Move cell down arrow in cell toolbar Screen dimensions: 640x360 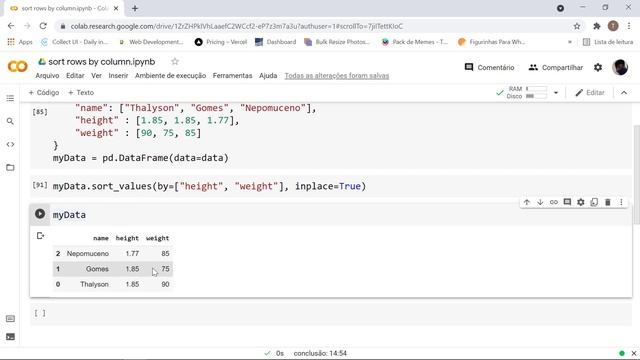coord(540,202)
